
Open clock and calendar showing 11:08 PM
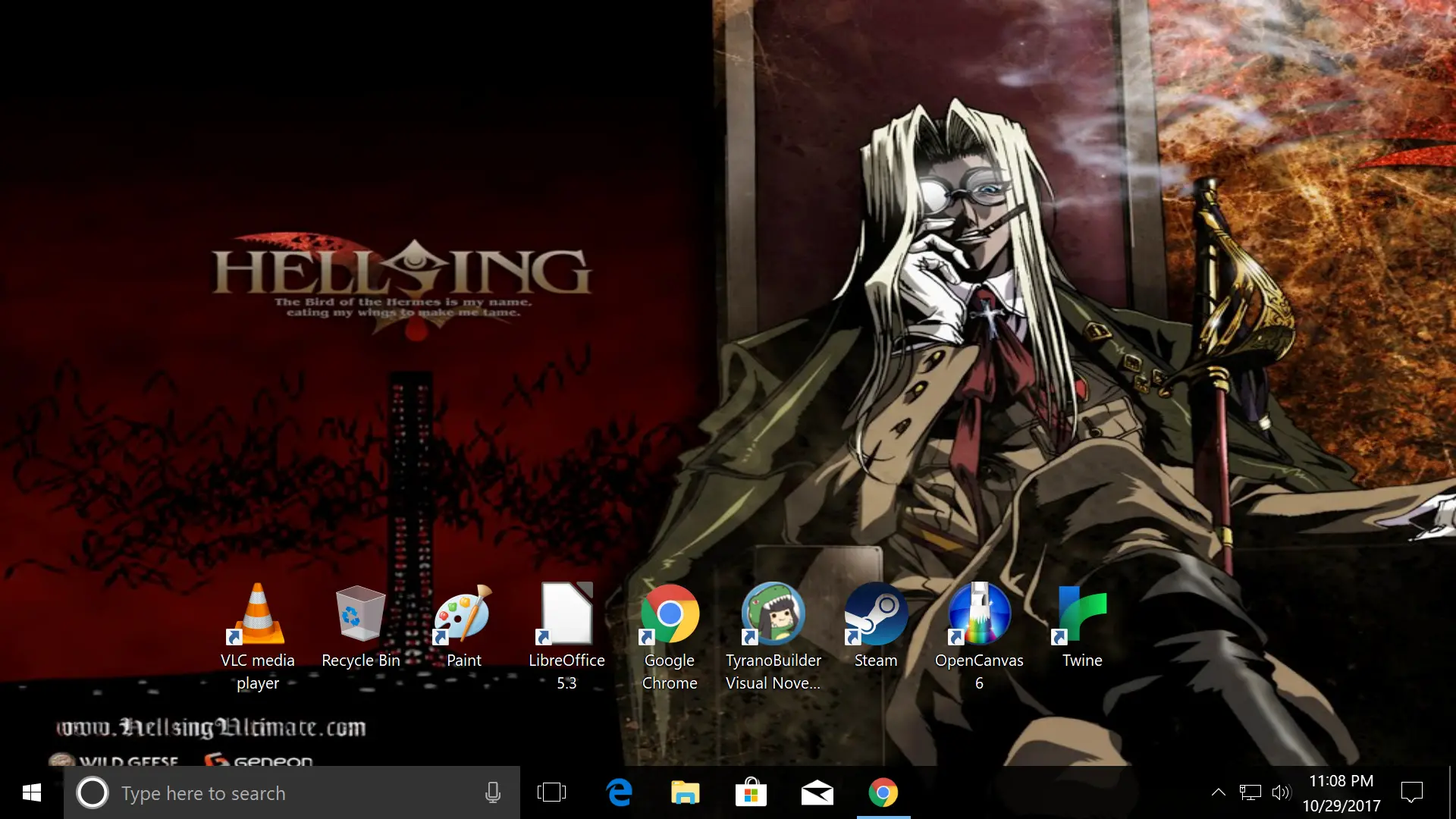1341,793
